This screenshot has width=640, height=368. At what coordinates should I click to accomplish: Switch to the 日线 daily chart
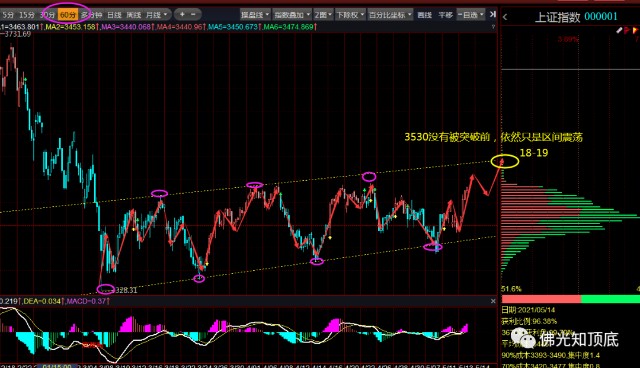(x=114, y=15)
